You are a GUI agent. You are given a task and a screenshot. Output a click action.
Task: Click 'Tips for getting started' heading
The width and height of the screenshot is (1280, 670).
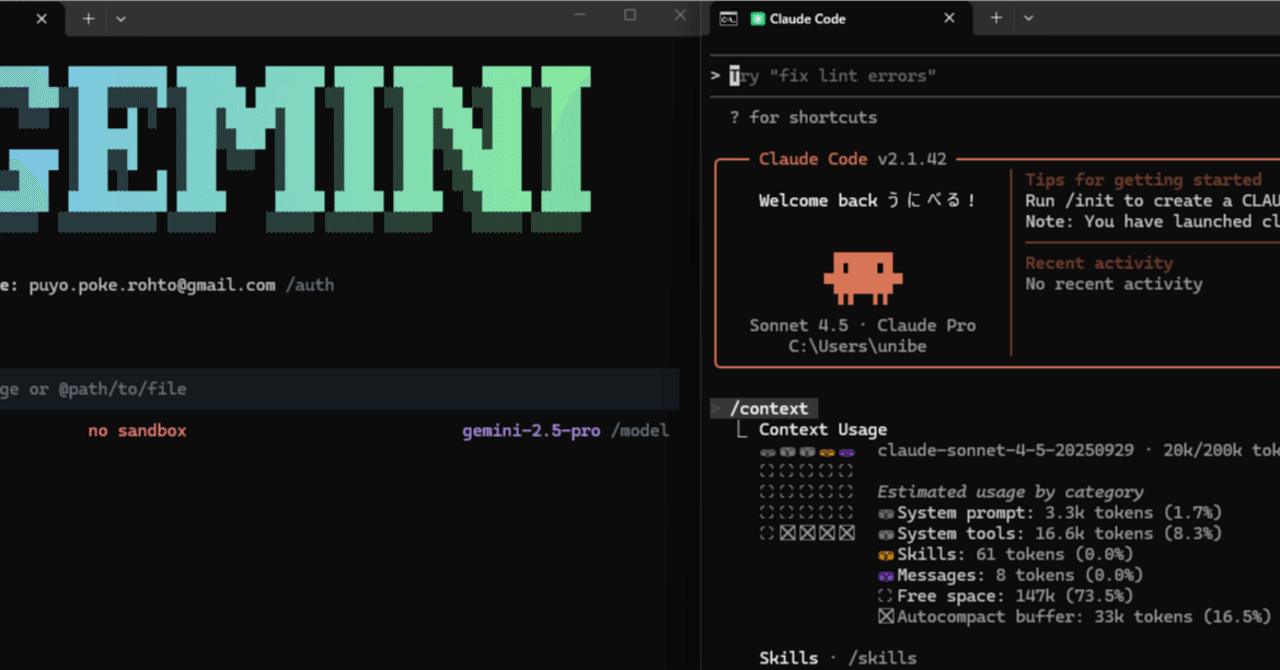pyautogui.click(x=1143, y=180)
